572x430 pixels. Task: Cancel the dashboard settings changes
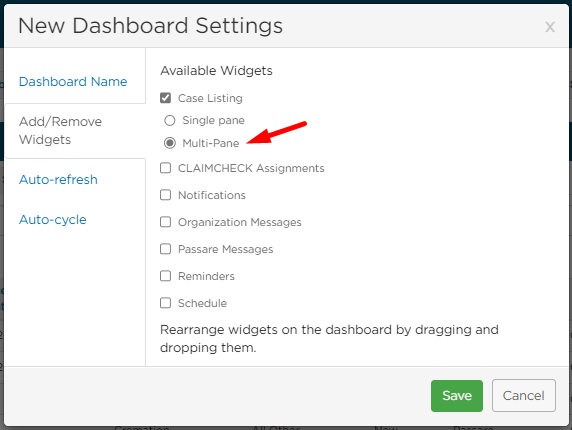[x=523, y=396]
